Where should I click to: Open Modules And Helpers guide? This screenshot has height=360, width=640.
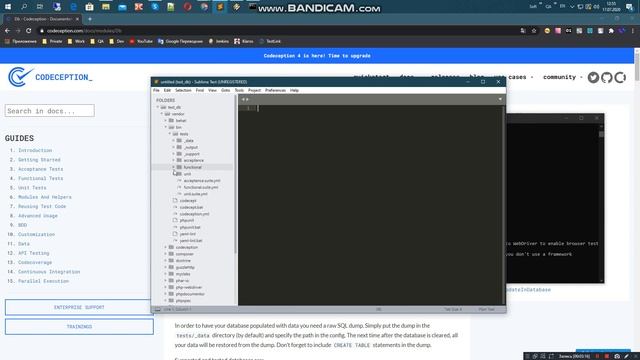pyautogui.click(x=44, y=197)
